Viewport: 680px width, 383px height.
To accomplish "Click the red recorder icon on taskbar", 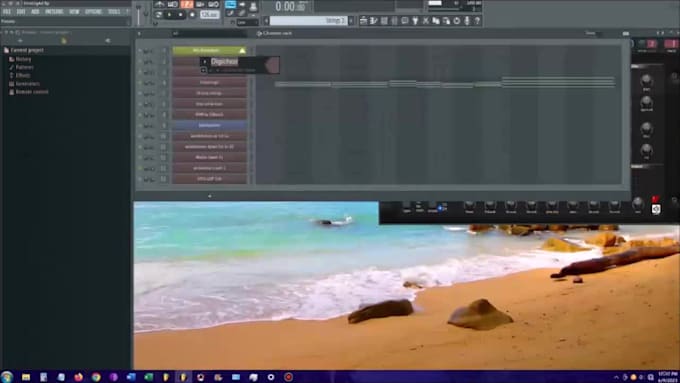I will pyautogui.click(x=288, y=377).
